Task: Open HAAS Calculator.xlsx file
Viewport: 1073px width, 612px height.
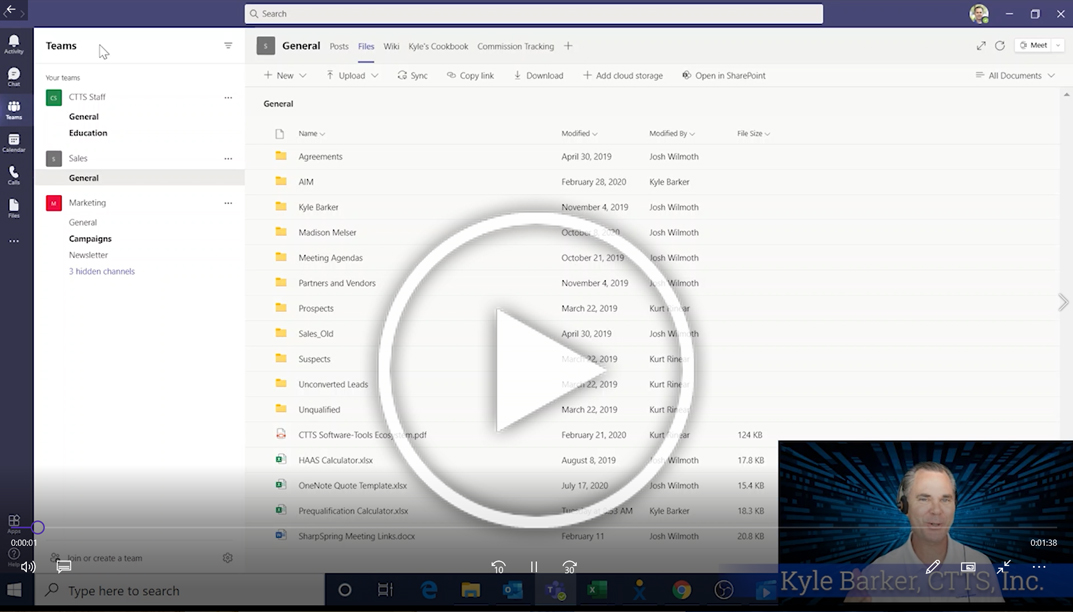Action: click(335, 461)
